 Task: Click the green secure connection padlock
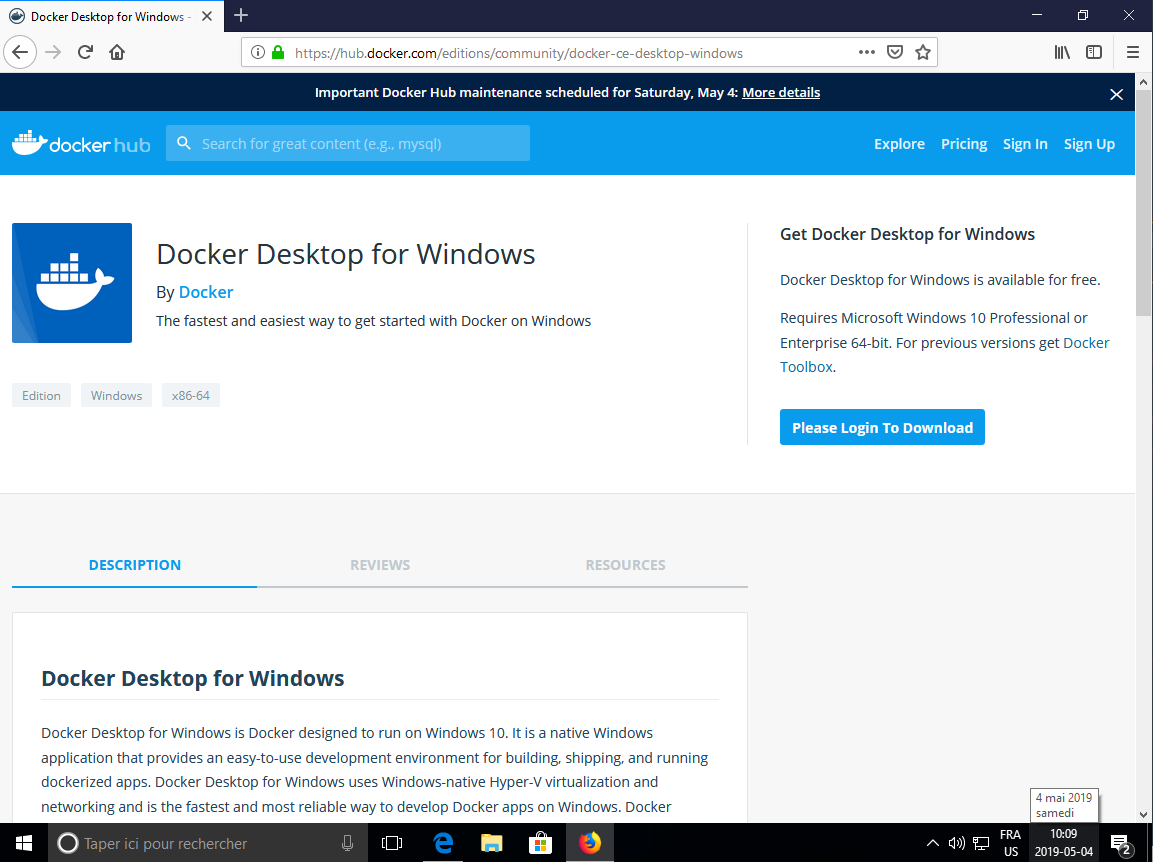click(278, 52)
